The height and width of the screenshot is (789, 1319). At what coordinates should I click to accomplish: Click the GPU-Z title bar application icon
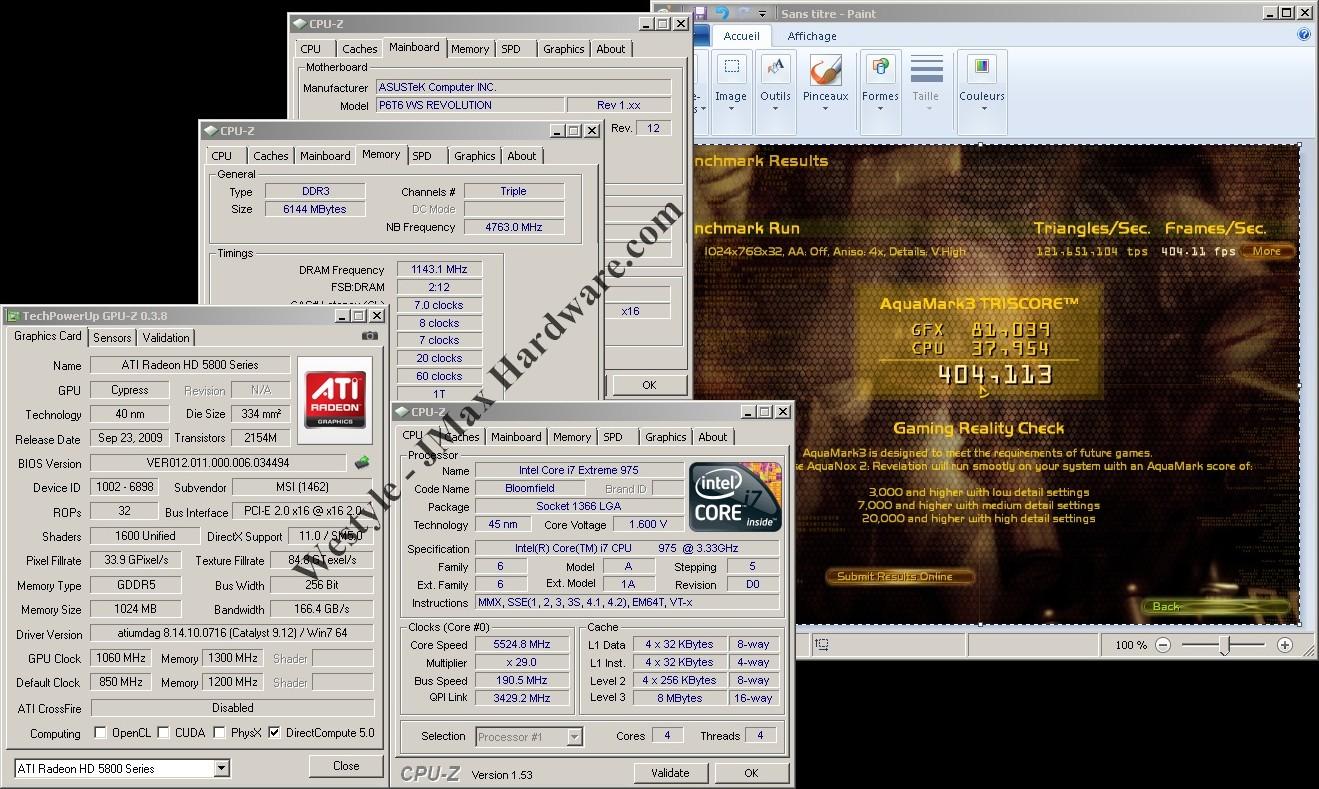click(13, 316)
